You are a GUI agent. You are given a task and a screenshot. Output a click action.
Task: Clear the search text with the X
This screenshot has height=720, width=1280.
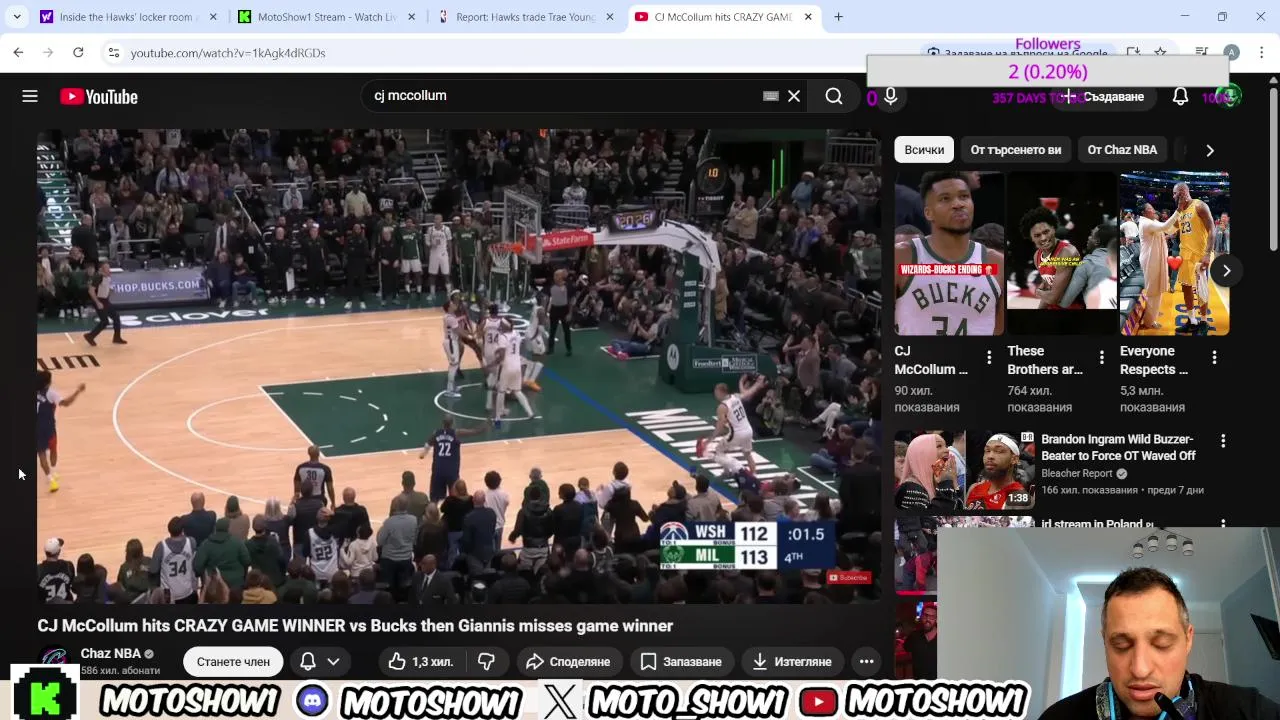pyautogui.click(x=794, y=96)
